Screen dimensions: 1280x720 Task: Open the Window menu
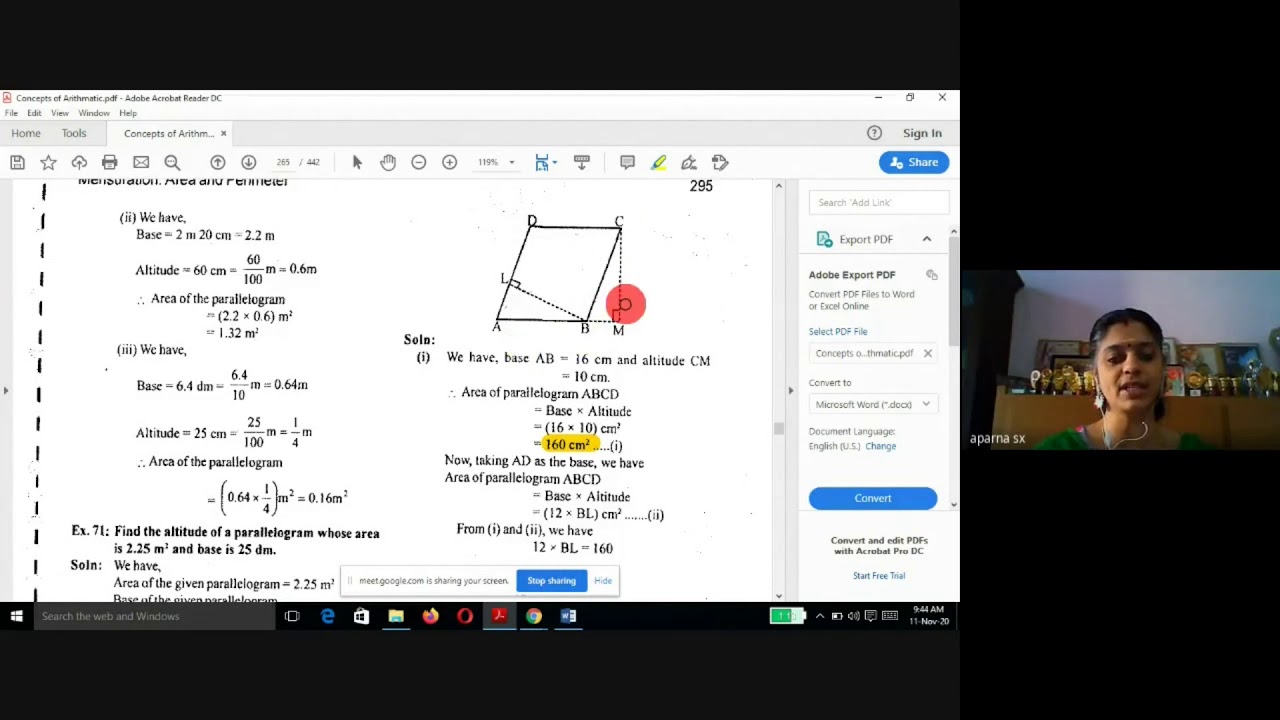pos(94,113)
